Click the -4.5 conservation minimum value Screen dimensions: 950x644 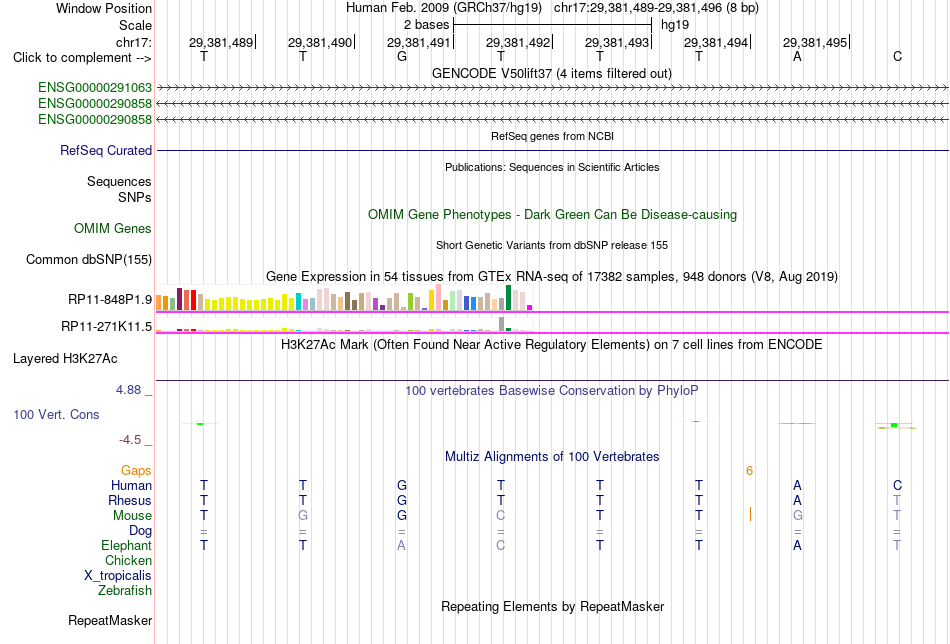click(130, 440)
